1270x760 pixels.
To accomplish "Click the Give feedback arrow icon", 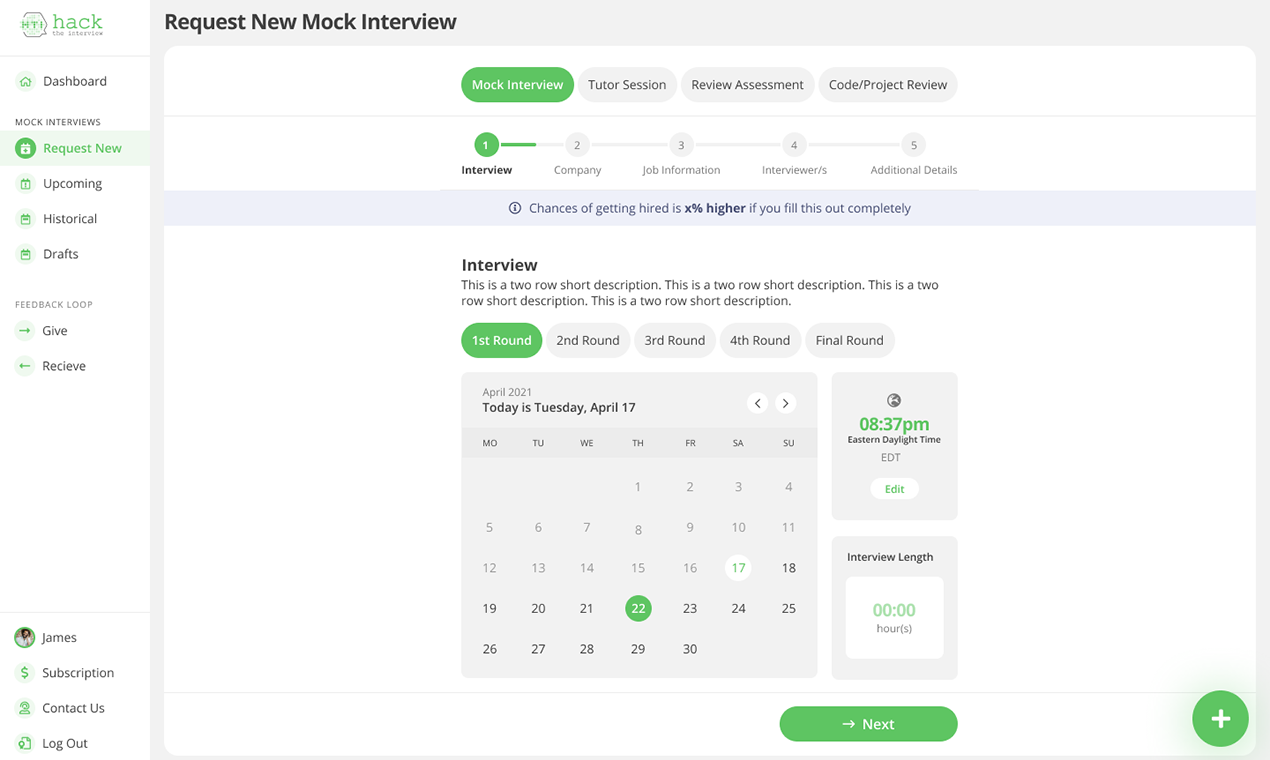I will (x=23, y=330).
